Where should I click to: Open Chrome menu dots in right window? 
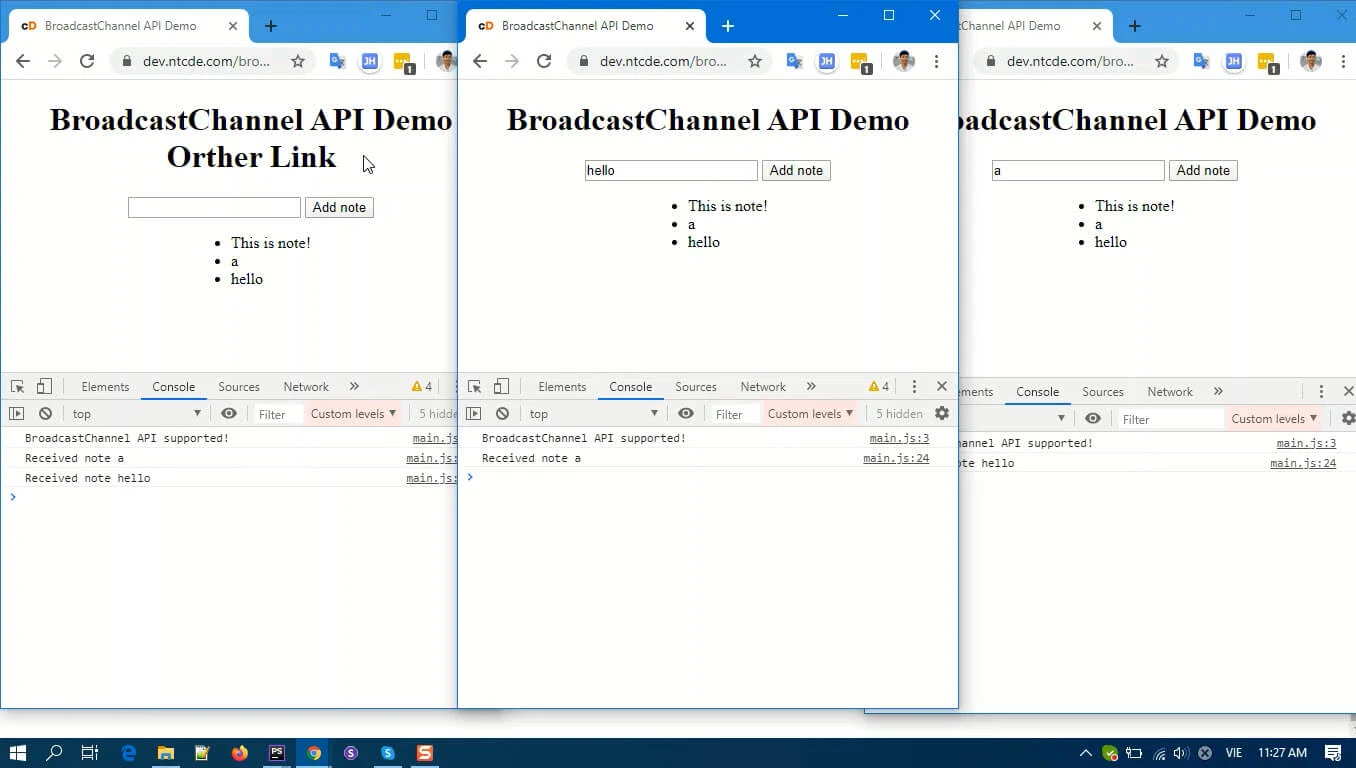[1343, 61]
